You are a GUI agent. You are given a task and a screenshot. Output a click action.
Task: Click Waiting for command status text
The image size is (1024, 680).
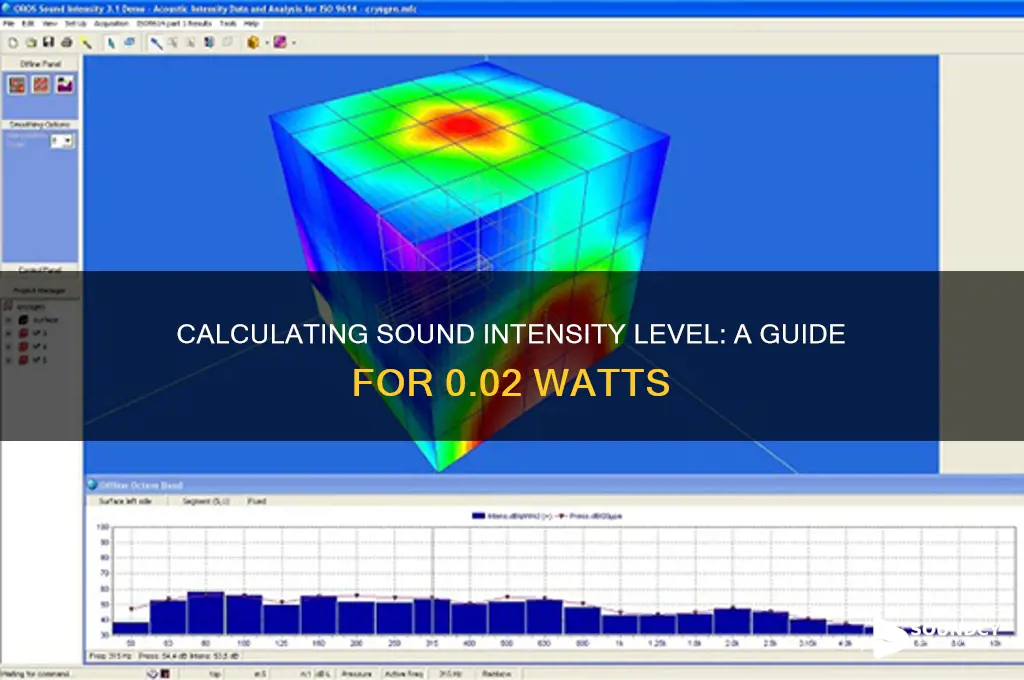click(36, 673)
